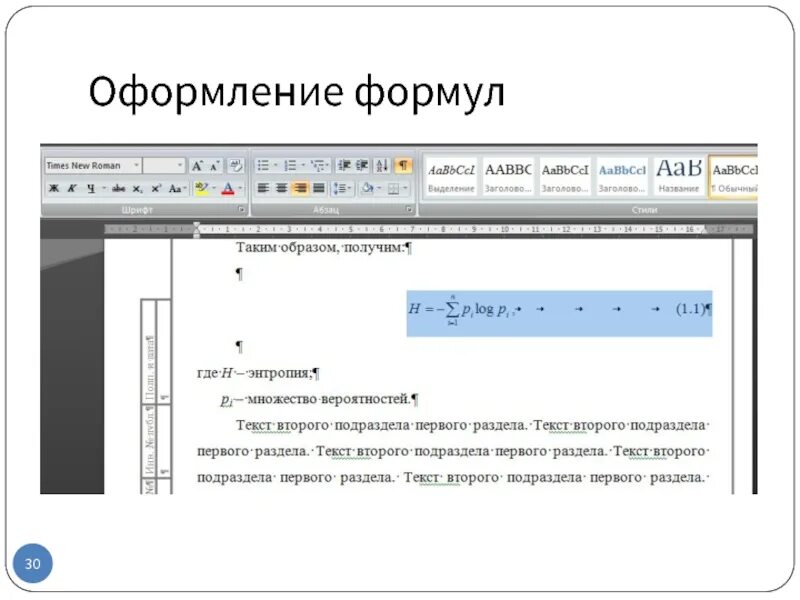The image size is (800, 600).
Task: Click the text "Таким образом, получим:"
Action: 320,248
